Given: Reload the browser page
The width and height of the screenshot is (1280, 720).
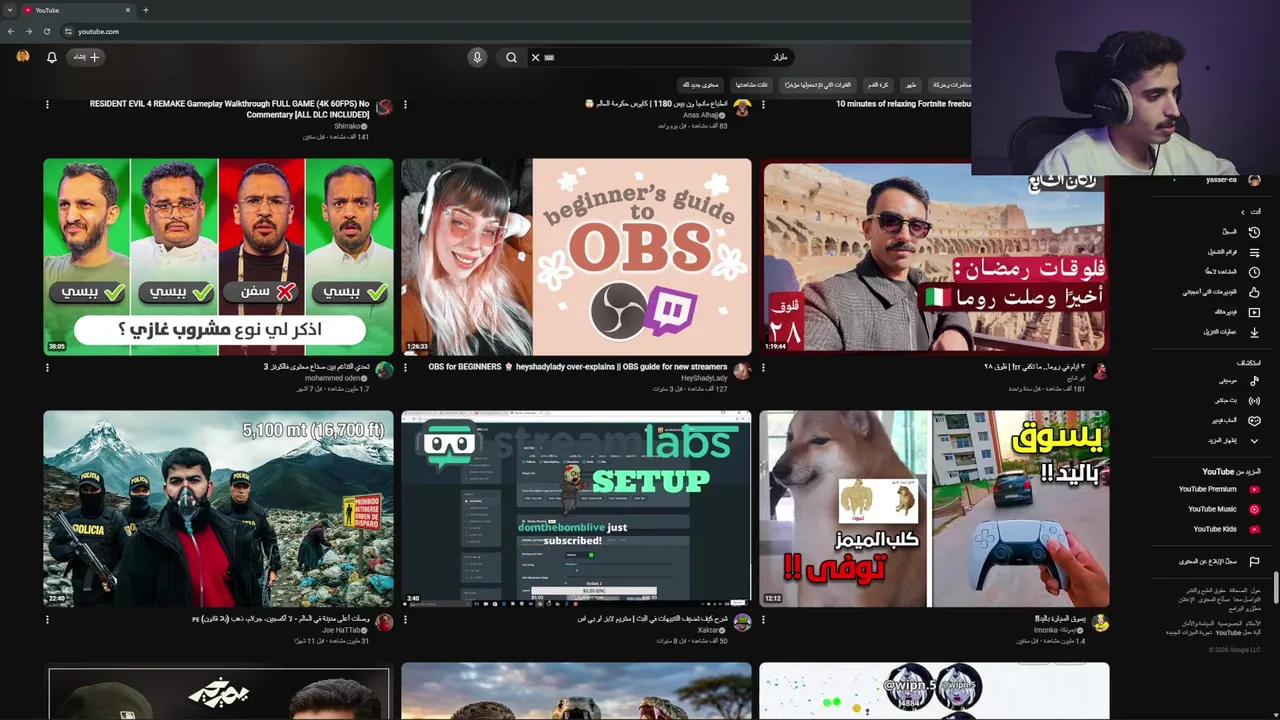Looking at the screenshot, I should click(x=46, y=31).
